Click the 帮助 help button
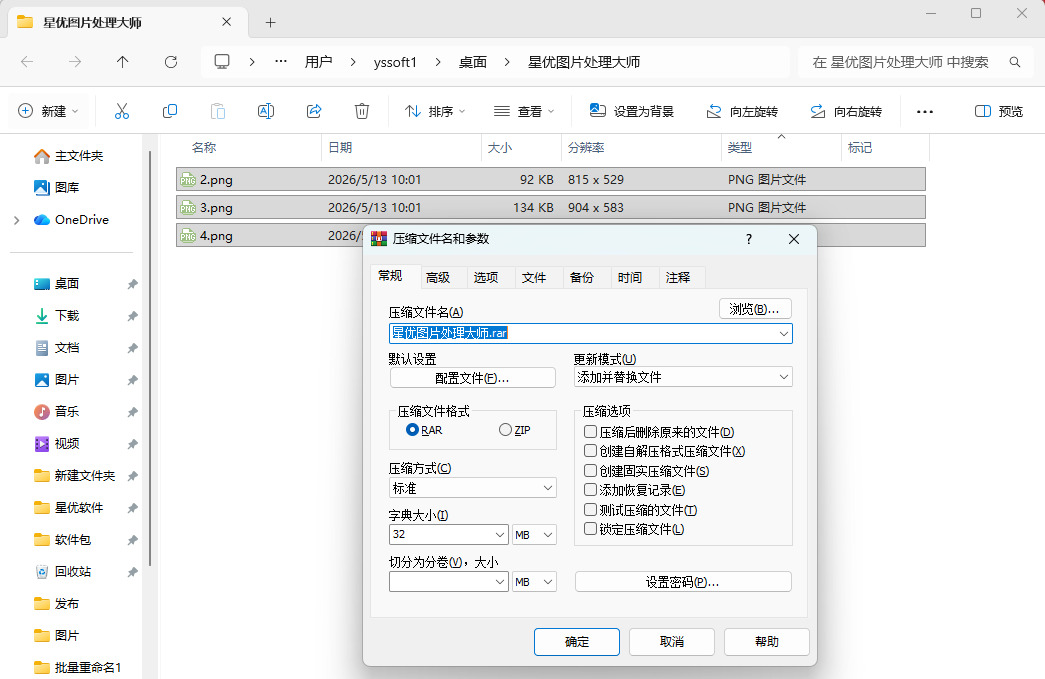 pyautogui.click(x=766, y=642)
